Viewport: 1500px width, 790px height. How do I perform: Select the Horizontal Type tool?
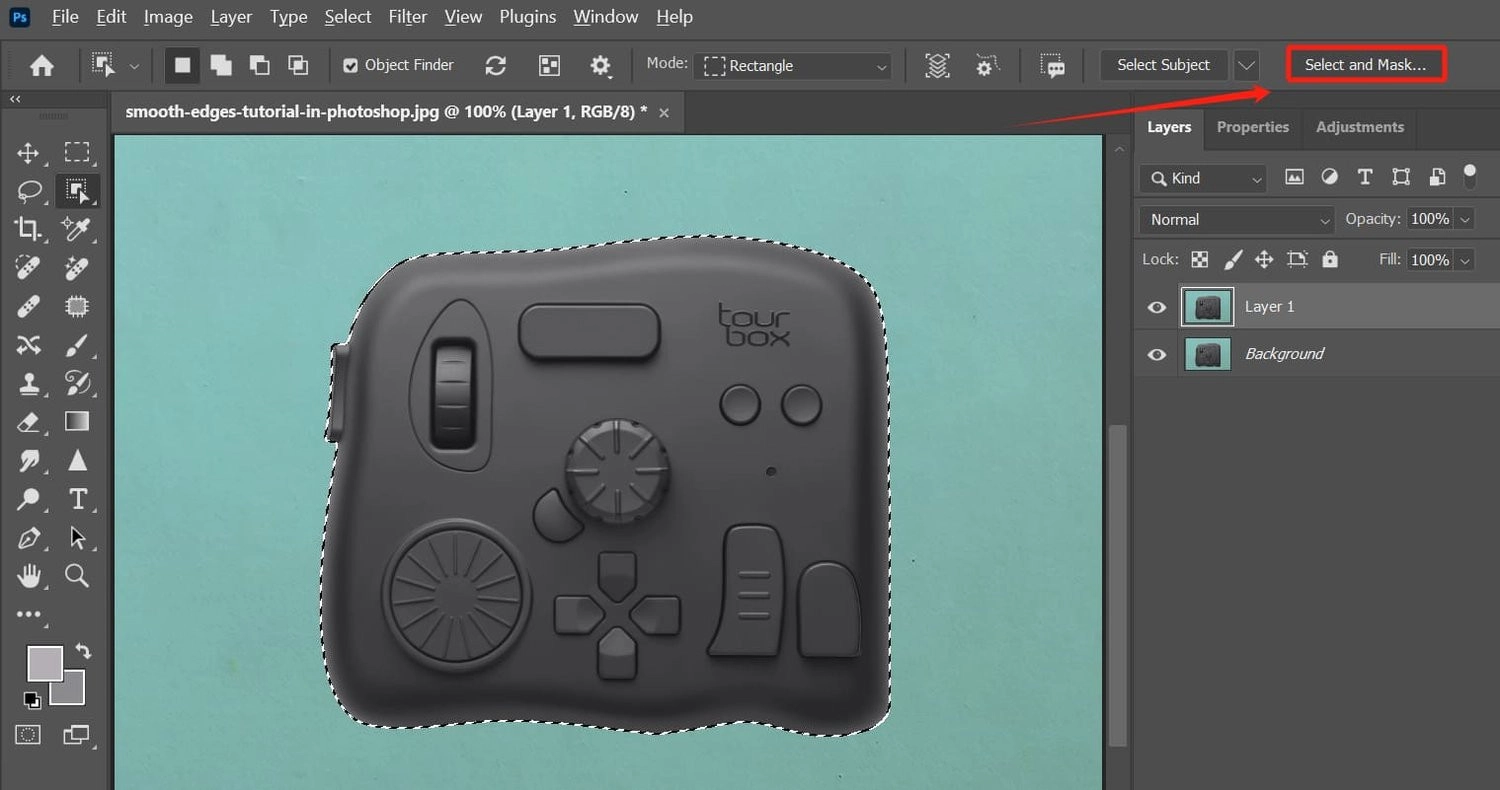click(77, 499)
